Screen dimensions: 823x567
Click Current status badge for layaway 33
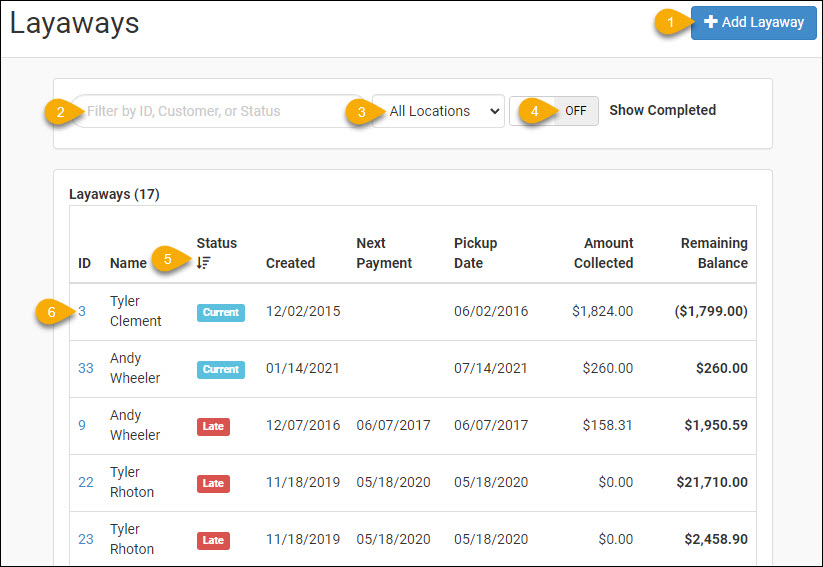(x=220, y=369)
